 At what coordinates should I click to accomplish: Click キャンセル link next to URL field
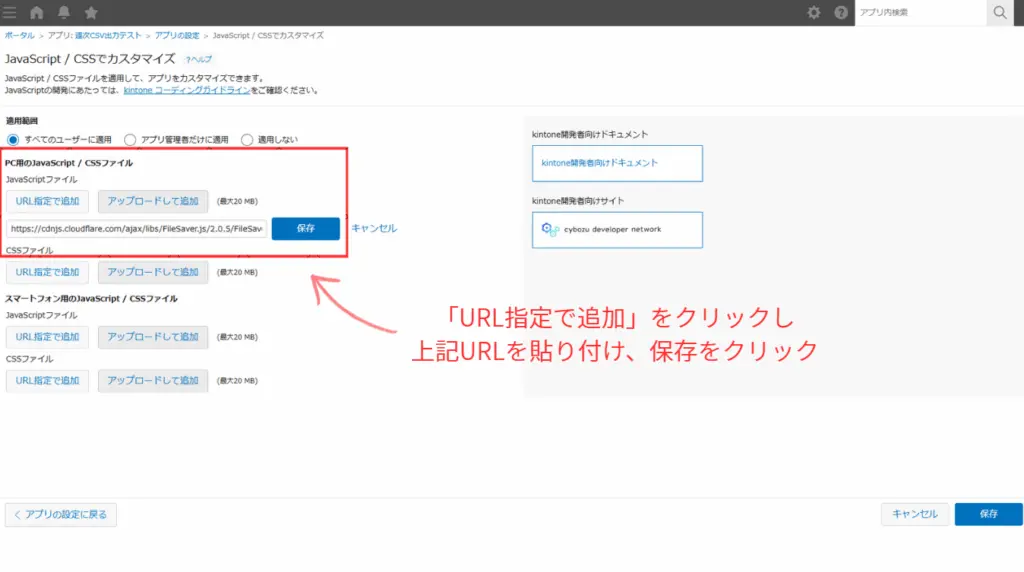374,229
